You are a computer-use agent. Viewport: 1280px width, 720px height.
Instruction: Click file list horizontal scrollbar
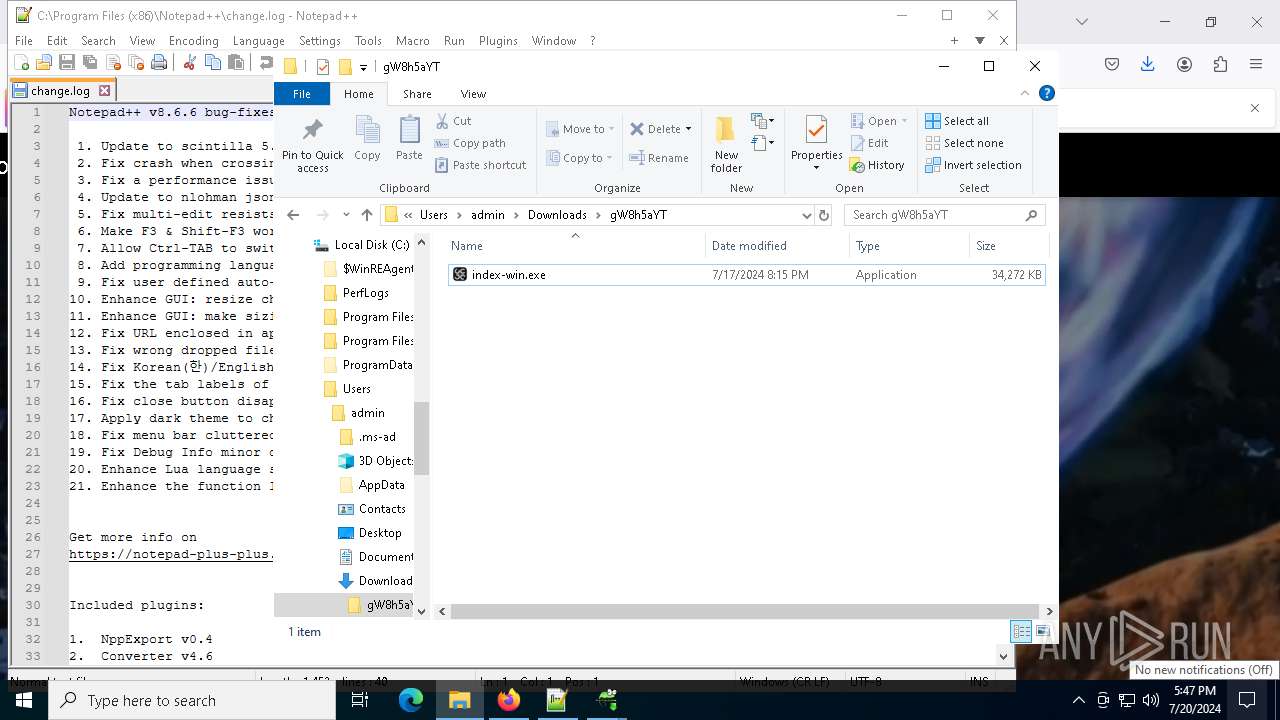(743, 611)
